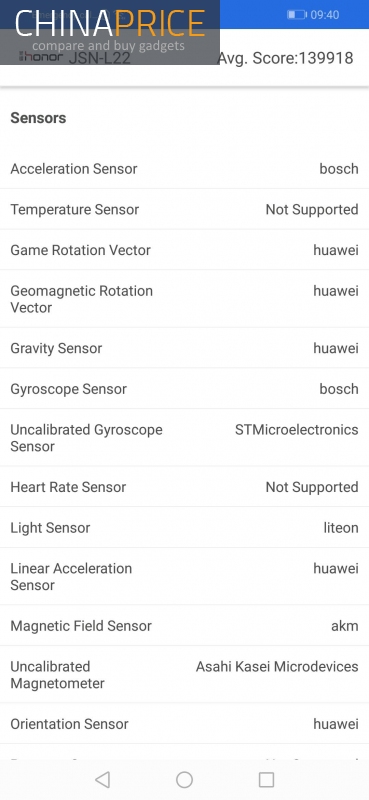Select the Gravity Sensor row
369x800 pixels.
click(x=184, y=348)
